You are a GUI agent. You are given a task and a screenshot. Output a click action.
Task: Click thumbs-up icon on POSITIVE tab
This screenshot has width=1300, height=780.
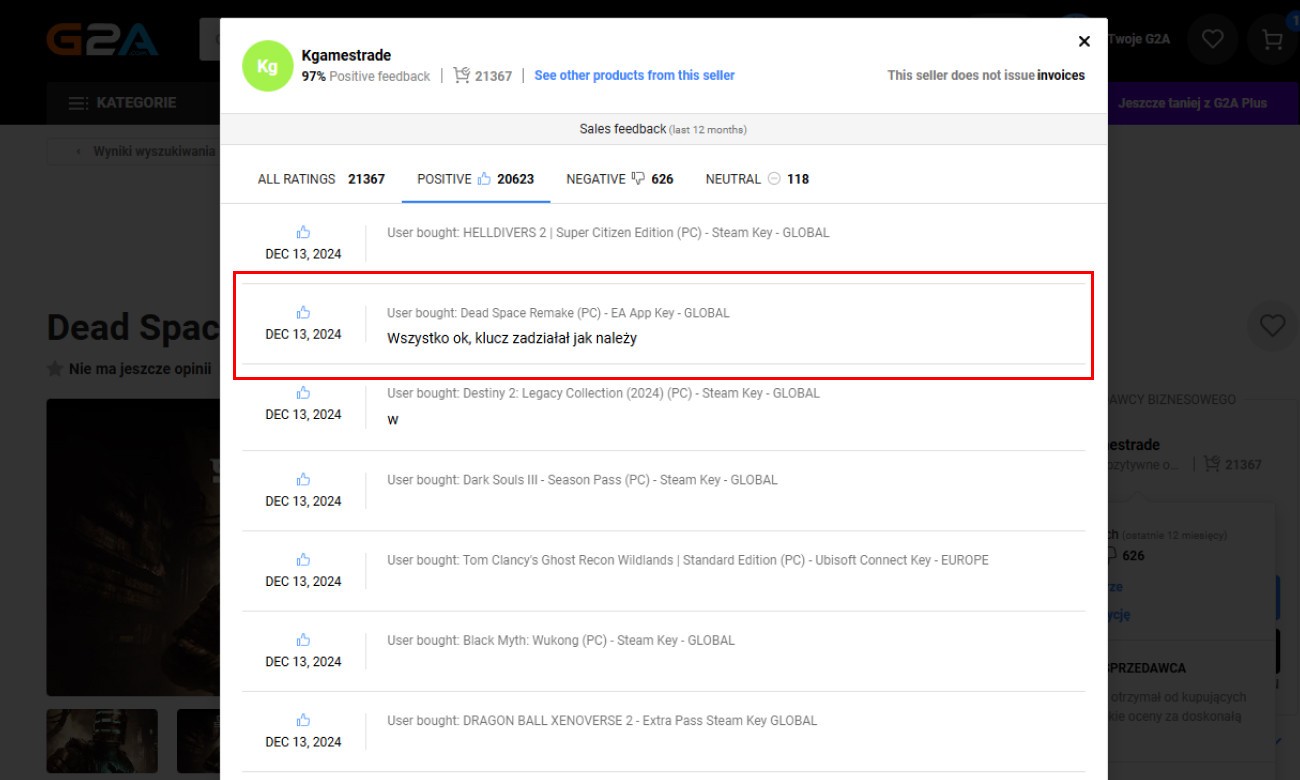[484, 178]
